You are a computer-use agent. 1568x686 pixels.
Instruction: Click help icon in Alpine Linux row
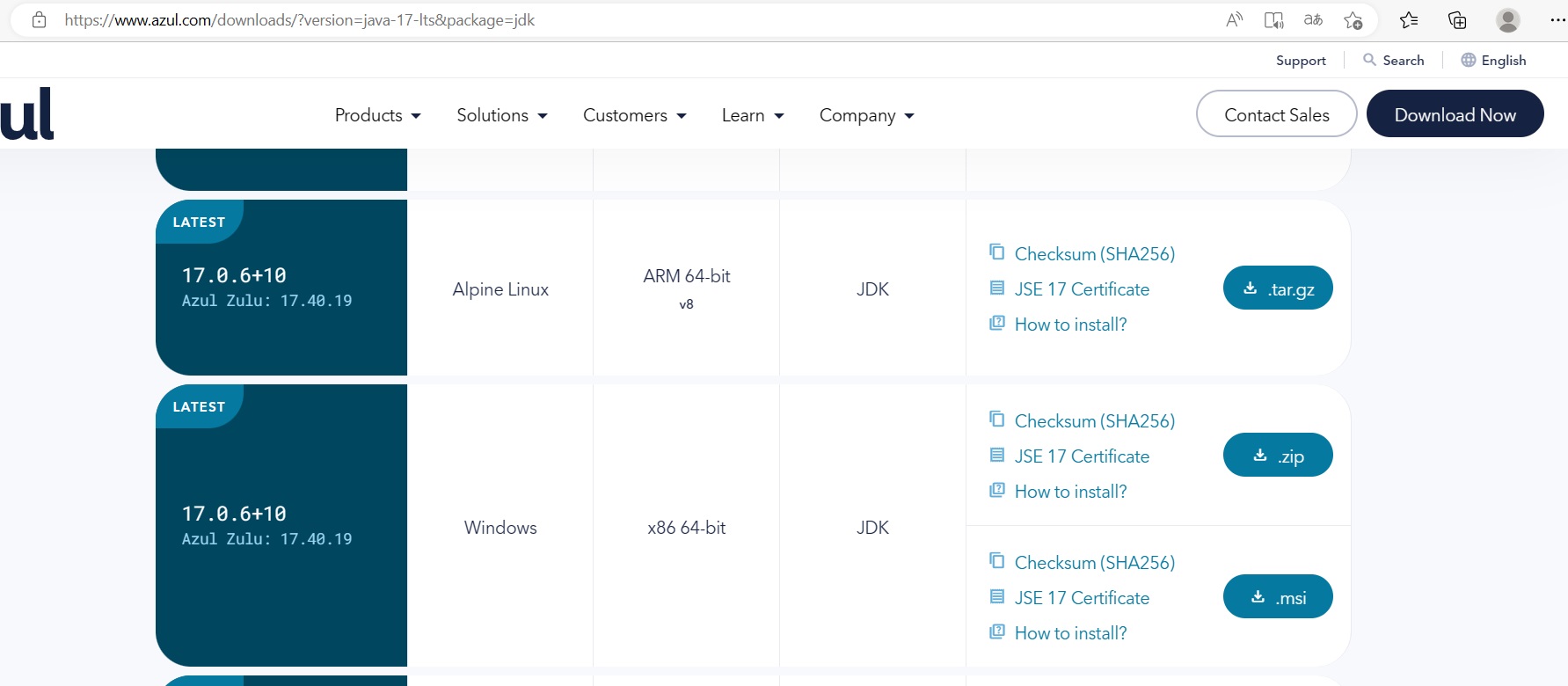(996, 323)
